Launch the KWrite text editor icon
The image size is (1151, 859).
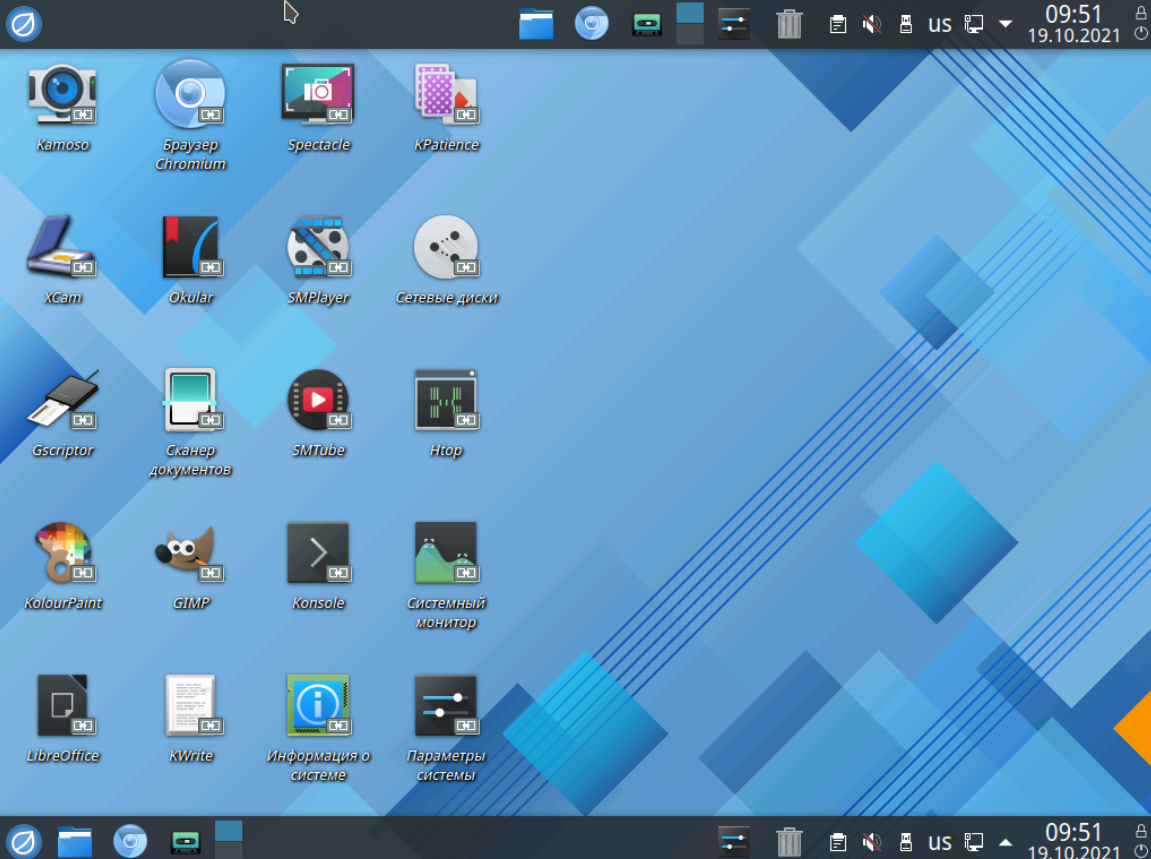190,705
